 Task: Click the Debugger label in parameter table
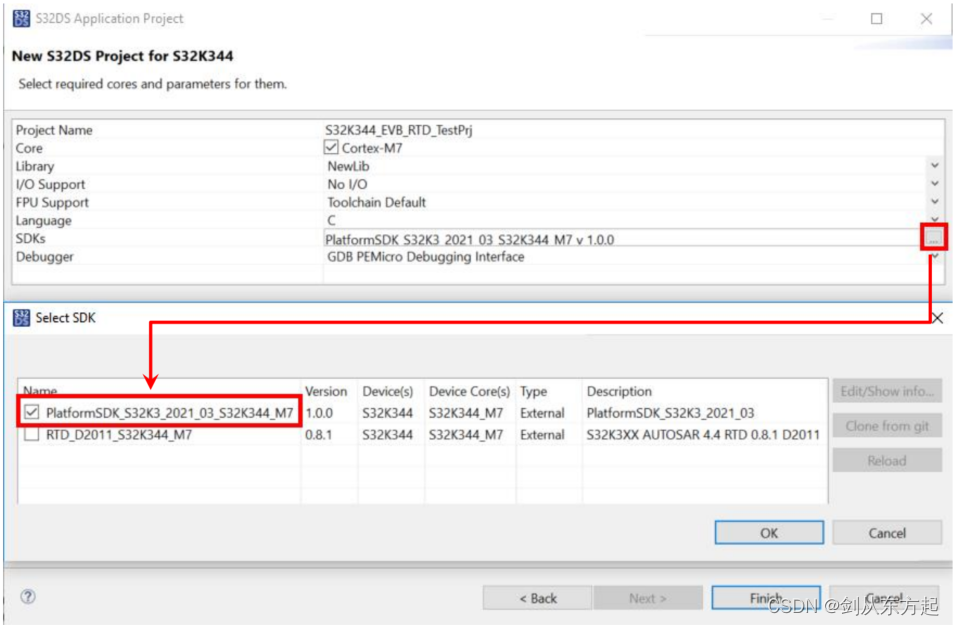click(x=44, y=257)
